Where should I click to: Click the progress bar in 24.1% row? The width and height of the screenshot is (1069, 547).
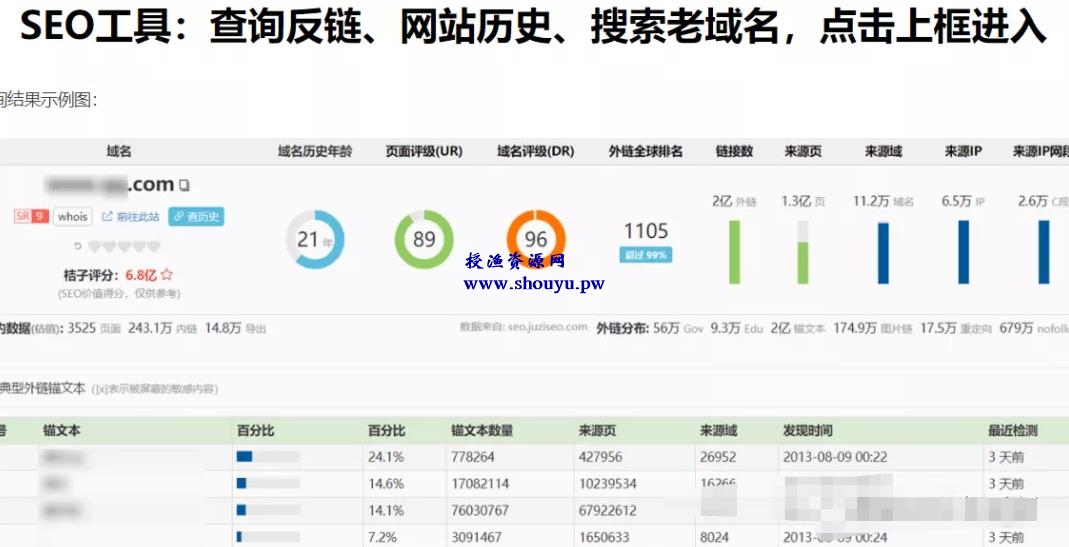coord(268,456)
